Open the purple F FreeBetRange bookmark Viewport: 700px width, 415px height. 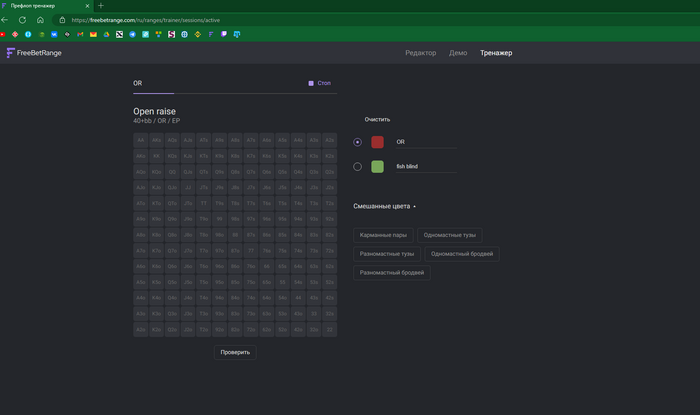(211, 34)
